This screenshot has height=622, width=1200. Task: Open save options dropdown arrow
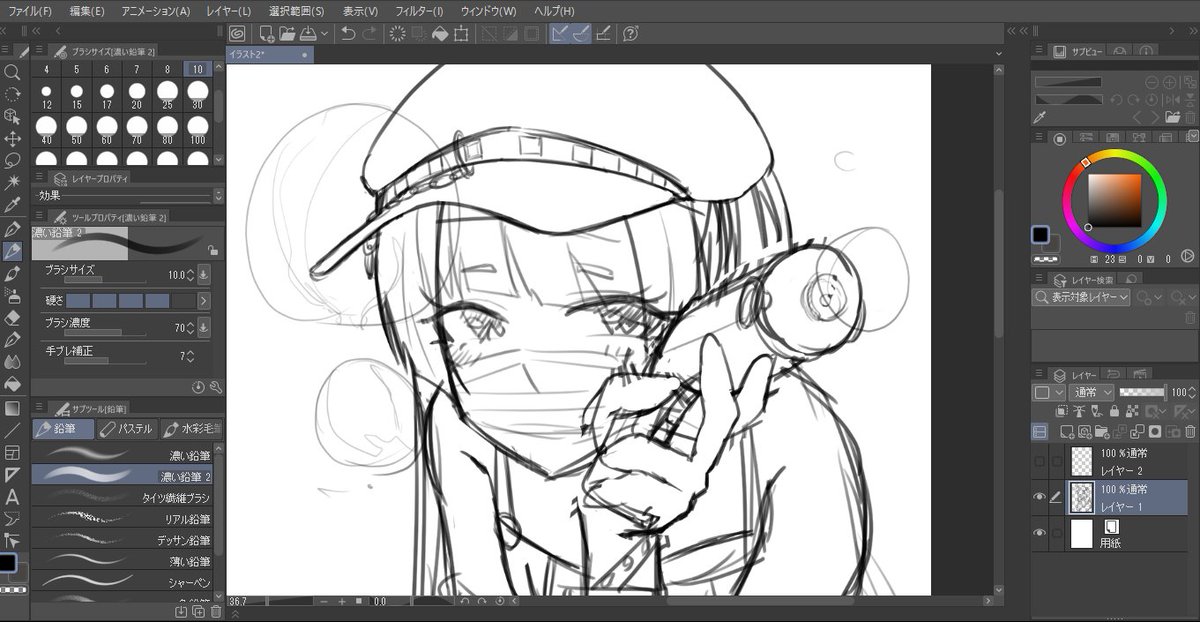(x=324, y=34)
